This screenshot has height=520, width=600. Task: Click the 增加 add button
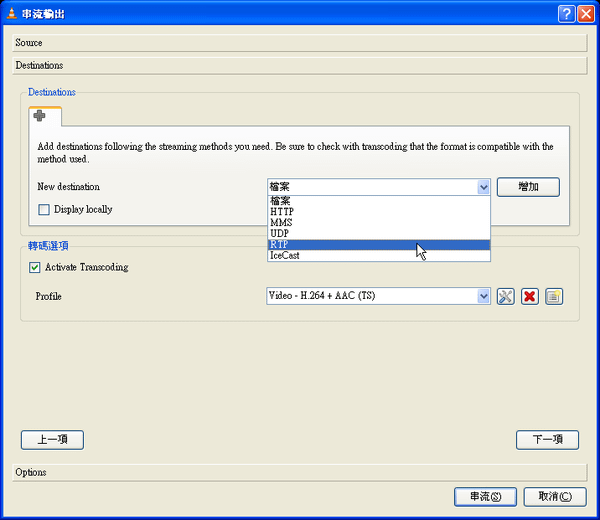[528, 187]
